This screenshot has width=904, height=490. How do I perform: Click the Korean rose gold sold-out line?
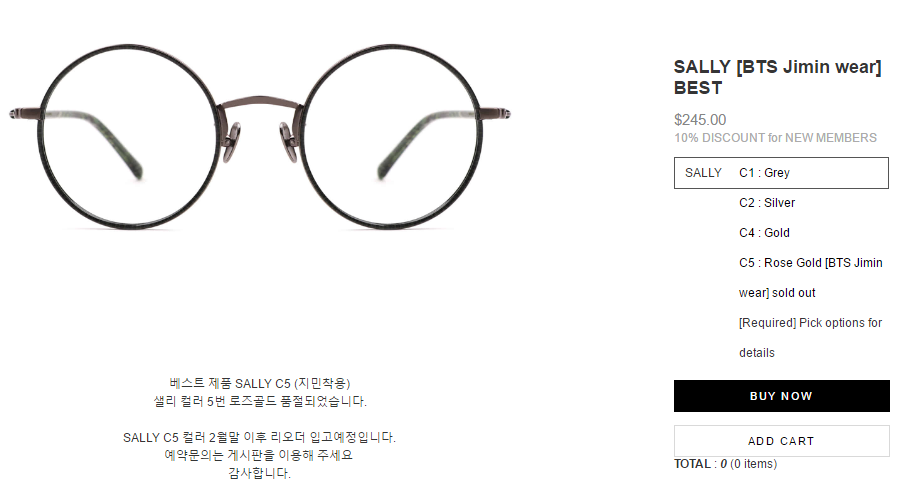coord(260,401)
